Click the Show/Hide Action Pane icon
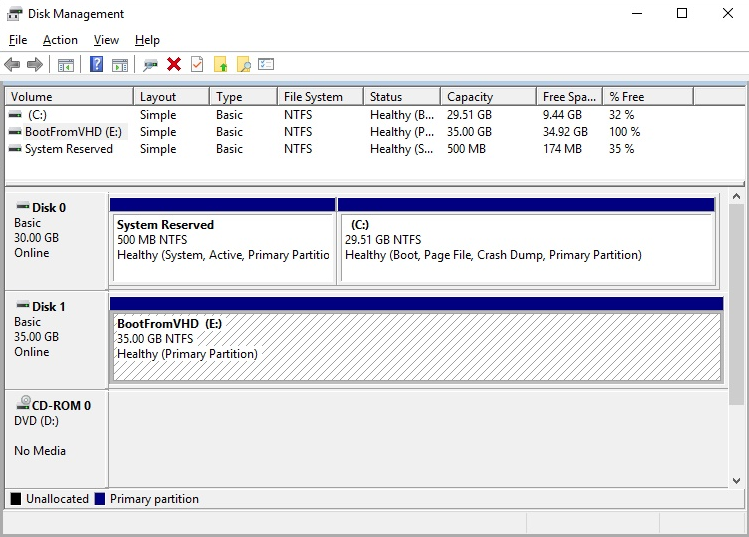Viewport: 749px width, 537px height. (x=120, y=65)
